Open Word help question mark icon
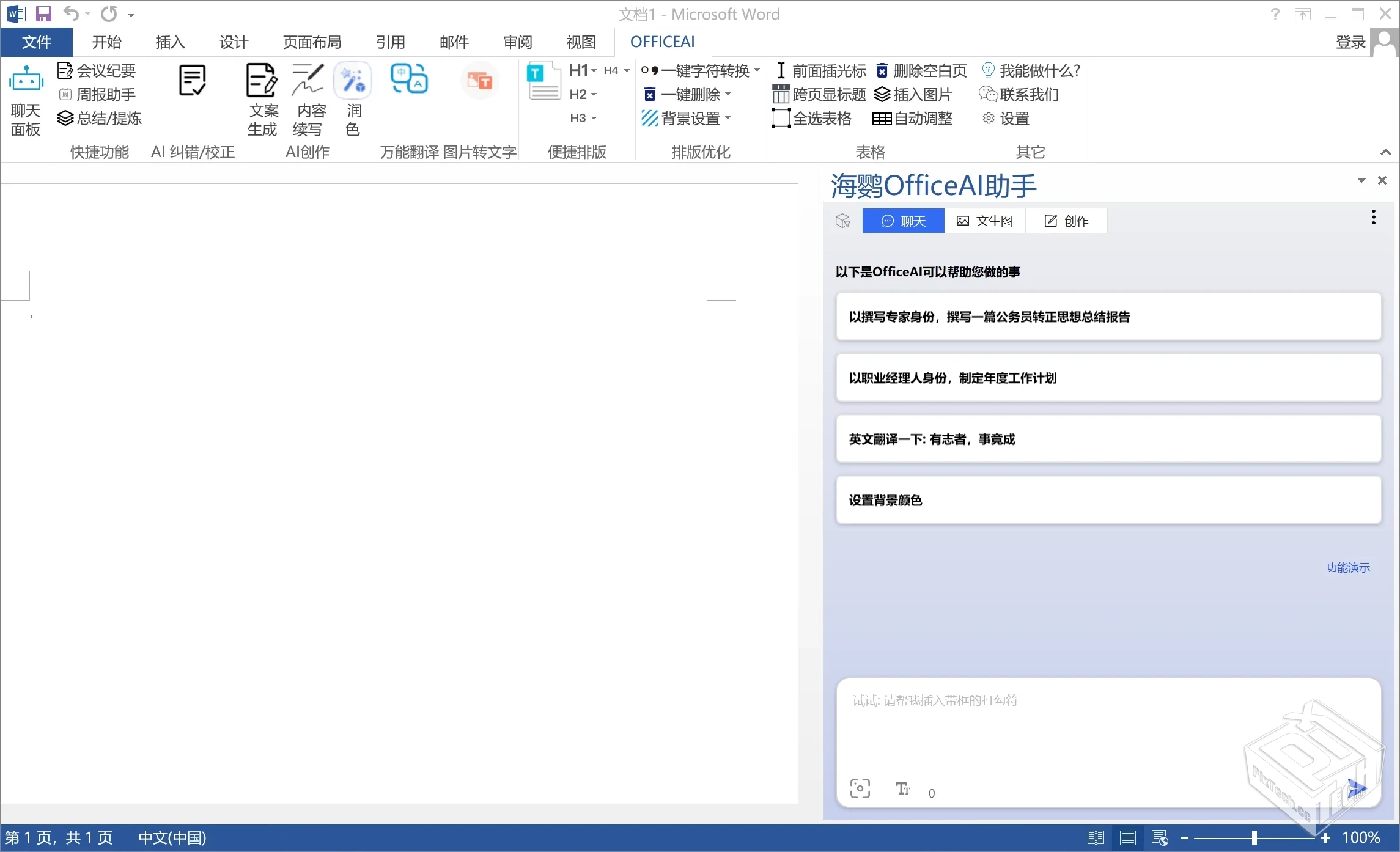The width and height of the screenshot is (1400, 852). pos(1275,13)
